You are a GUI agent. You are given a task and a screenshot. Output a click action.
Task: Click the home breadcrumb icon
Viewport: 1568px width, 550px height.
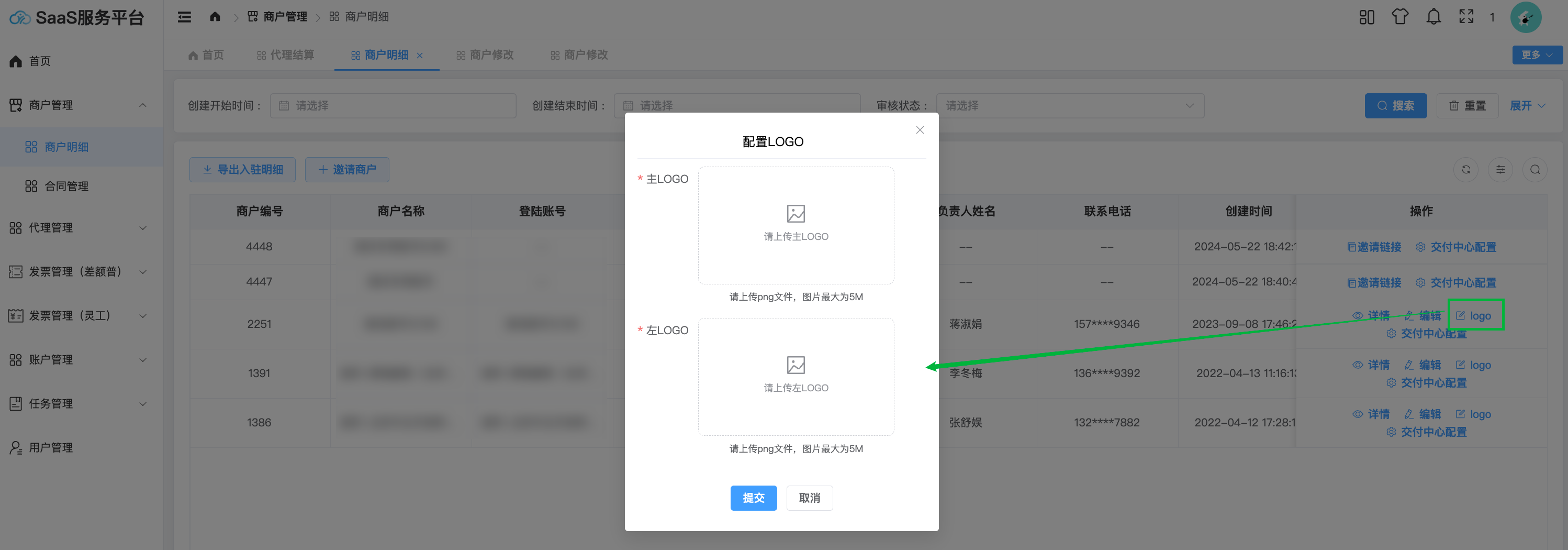click(215, 17)
